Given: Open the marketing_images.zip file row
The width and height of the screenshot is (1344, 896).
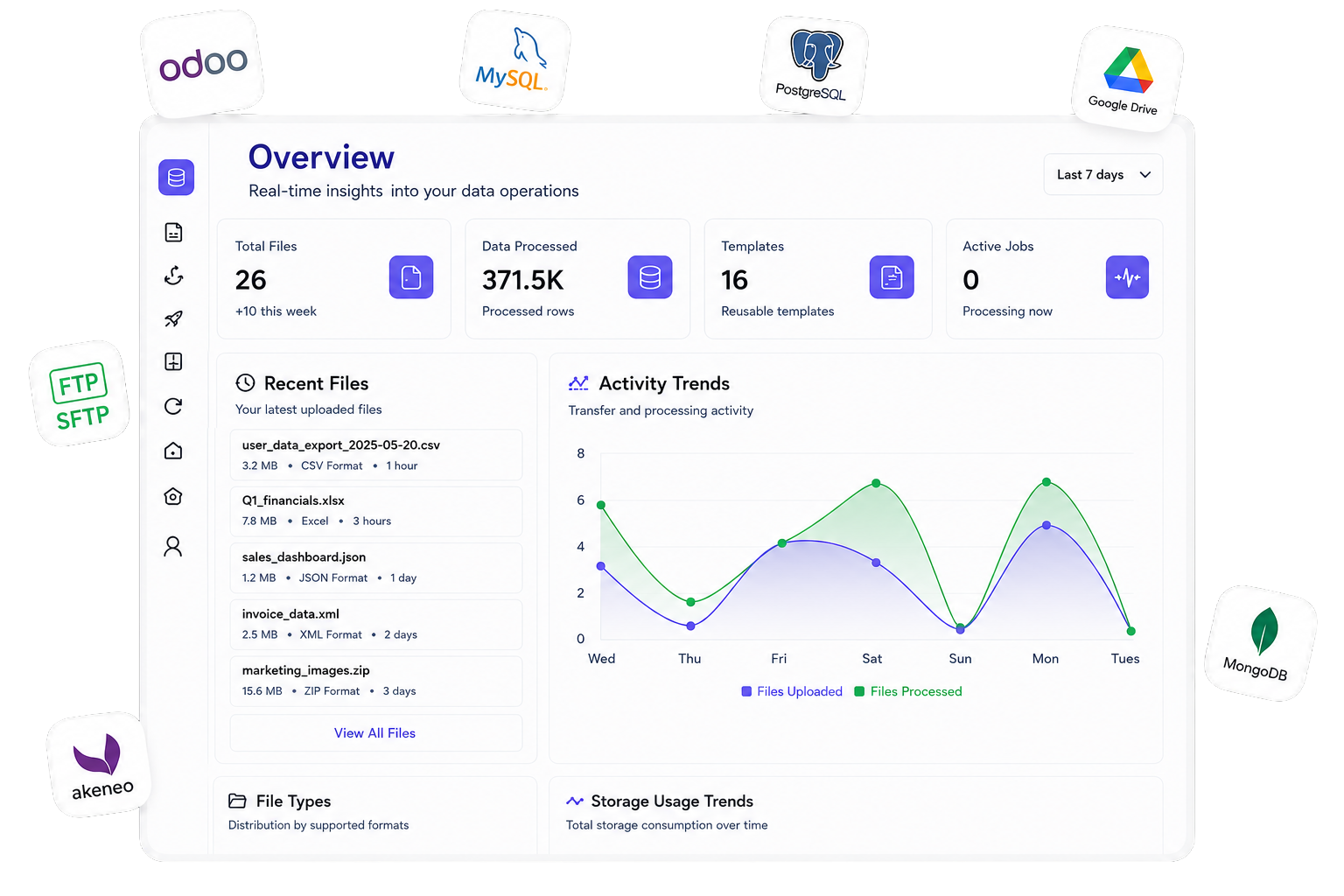Looking at the screenshot, I should point(376,681).
